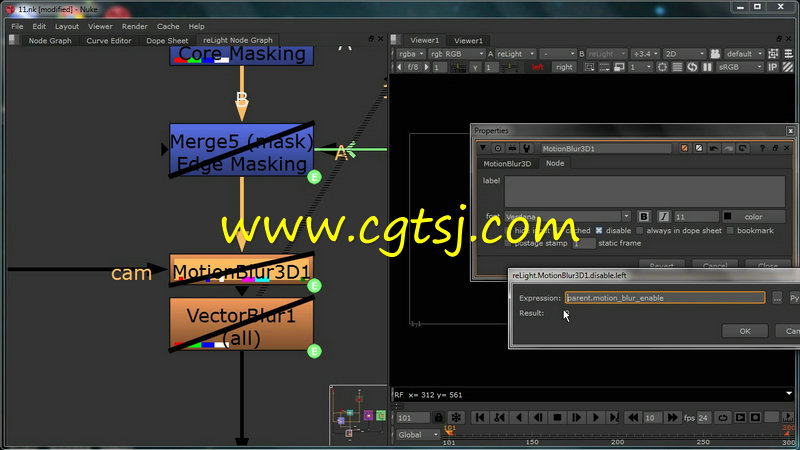Enable always in dope sheet checkbox
Screen dimensions: 800x450
click(x=639, y=231)
